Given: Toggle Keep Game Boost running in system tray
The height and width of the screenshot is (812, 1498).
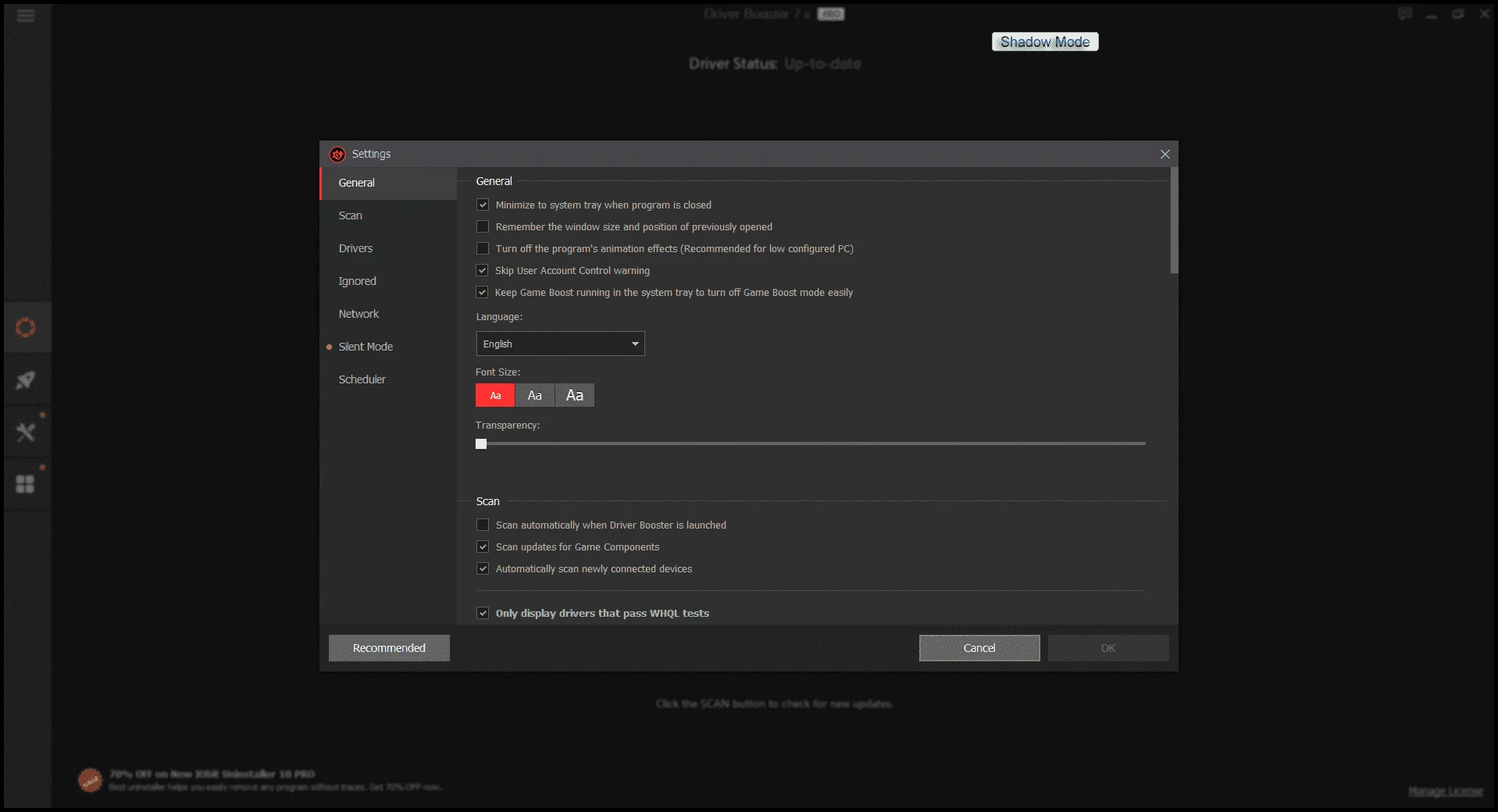Looking at the screenshot, I should point(483,292).
